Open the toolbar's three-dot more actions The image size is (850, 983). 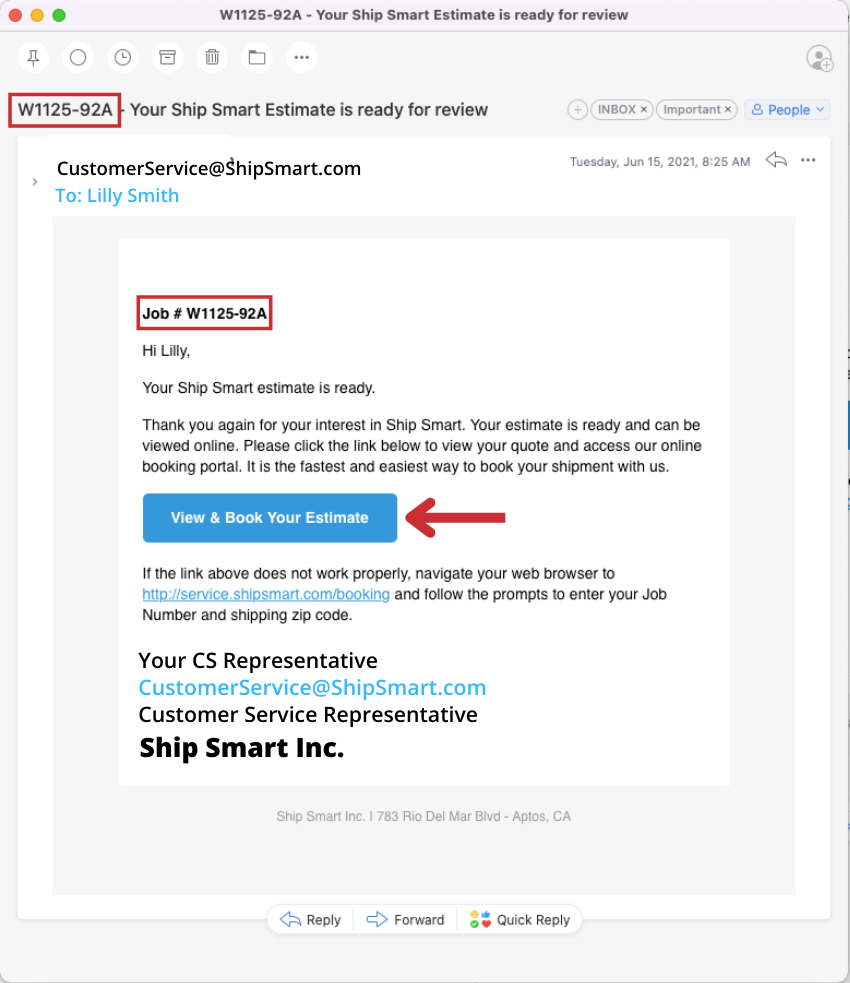pos(302,58)
